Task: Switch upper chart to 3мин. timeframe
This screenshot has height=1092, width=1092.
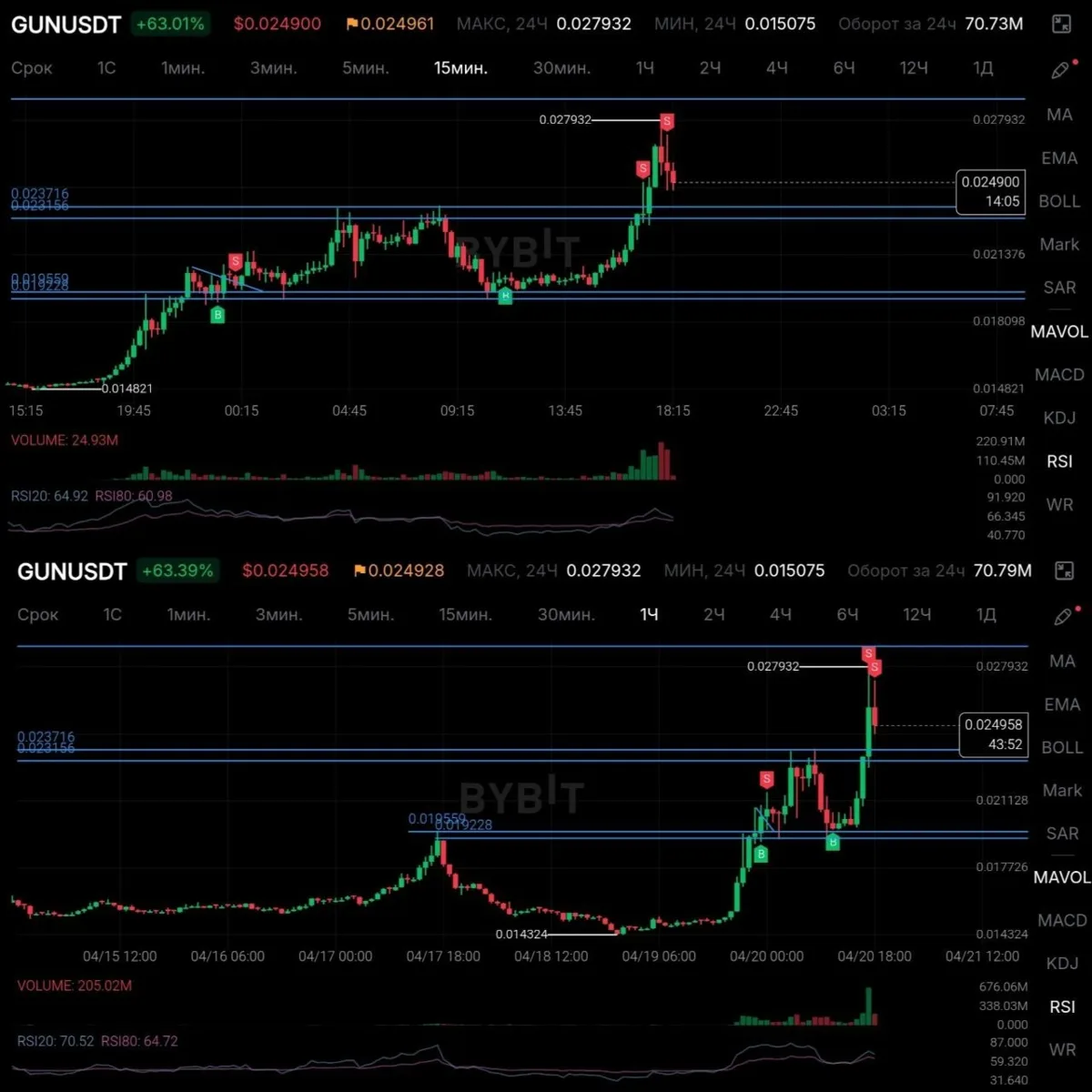Action: point(273,68)
